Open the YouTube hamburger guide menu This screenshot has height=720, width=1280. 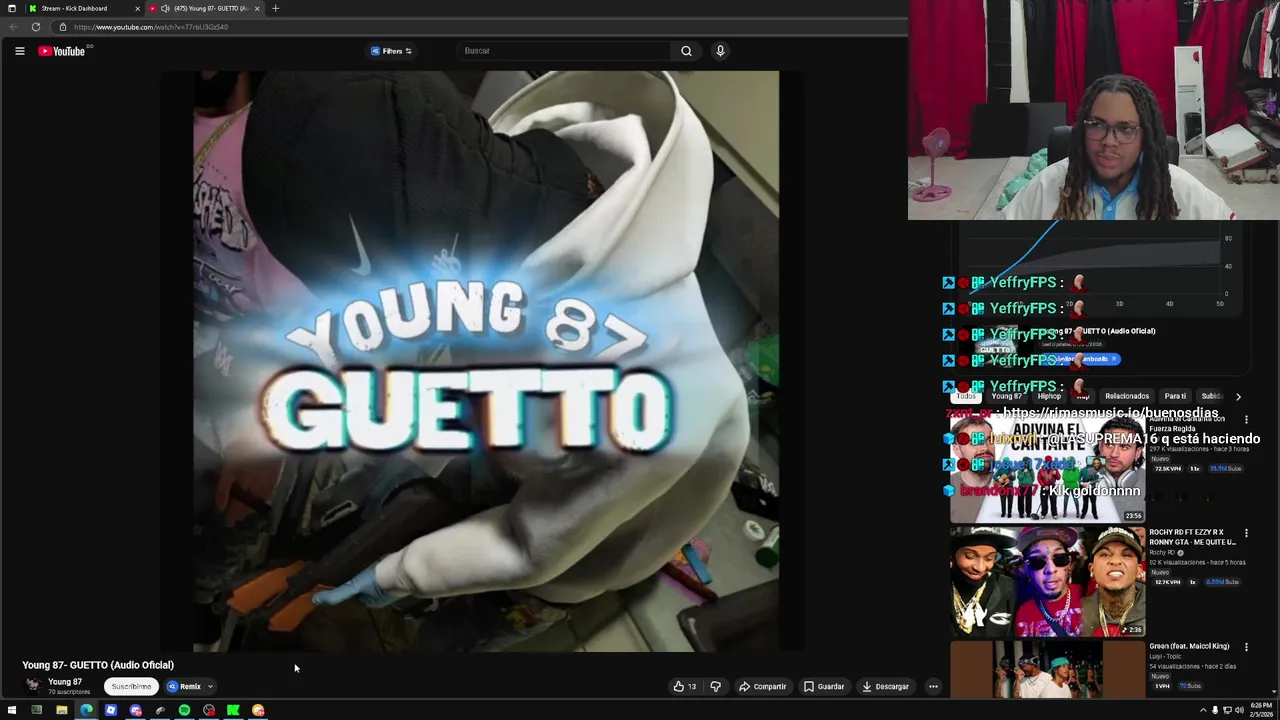pos(19,51)
